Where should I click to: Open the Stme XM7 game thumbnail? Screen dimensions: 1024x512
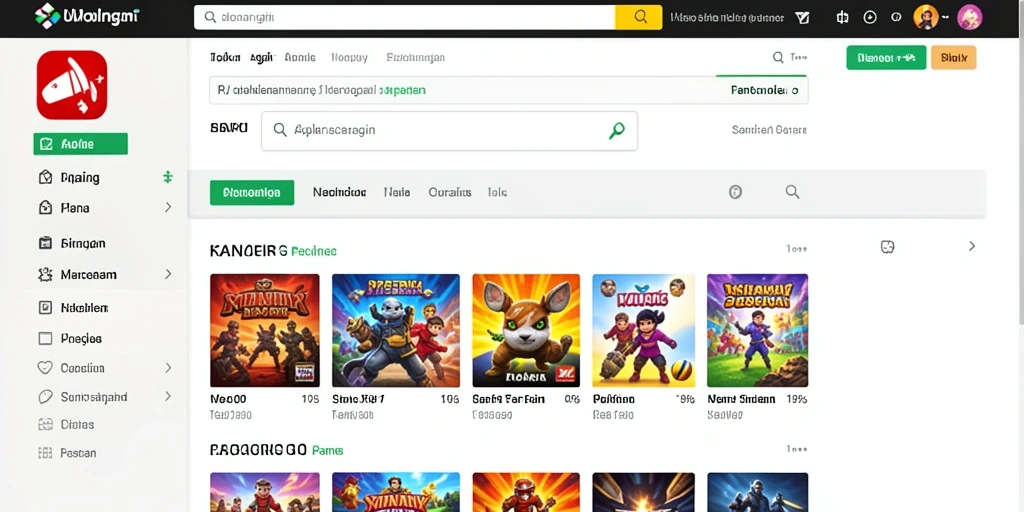(x=396, y=330)
